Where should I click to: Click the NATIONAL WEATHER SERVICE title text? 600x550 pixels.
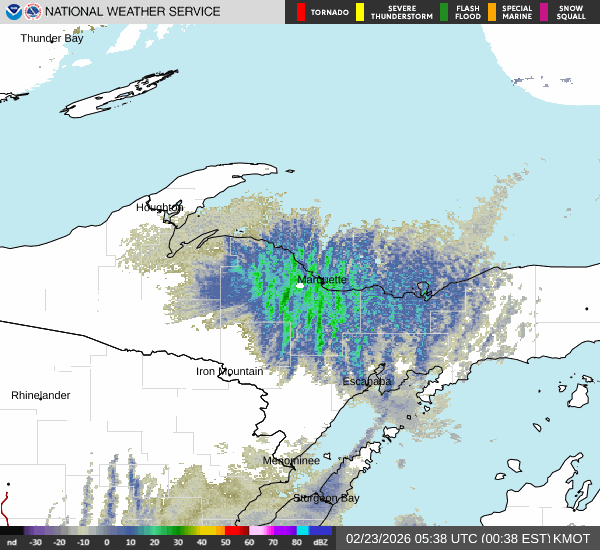pyautogui.click(x=133, y=12)
